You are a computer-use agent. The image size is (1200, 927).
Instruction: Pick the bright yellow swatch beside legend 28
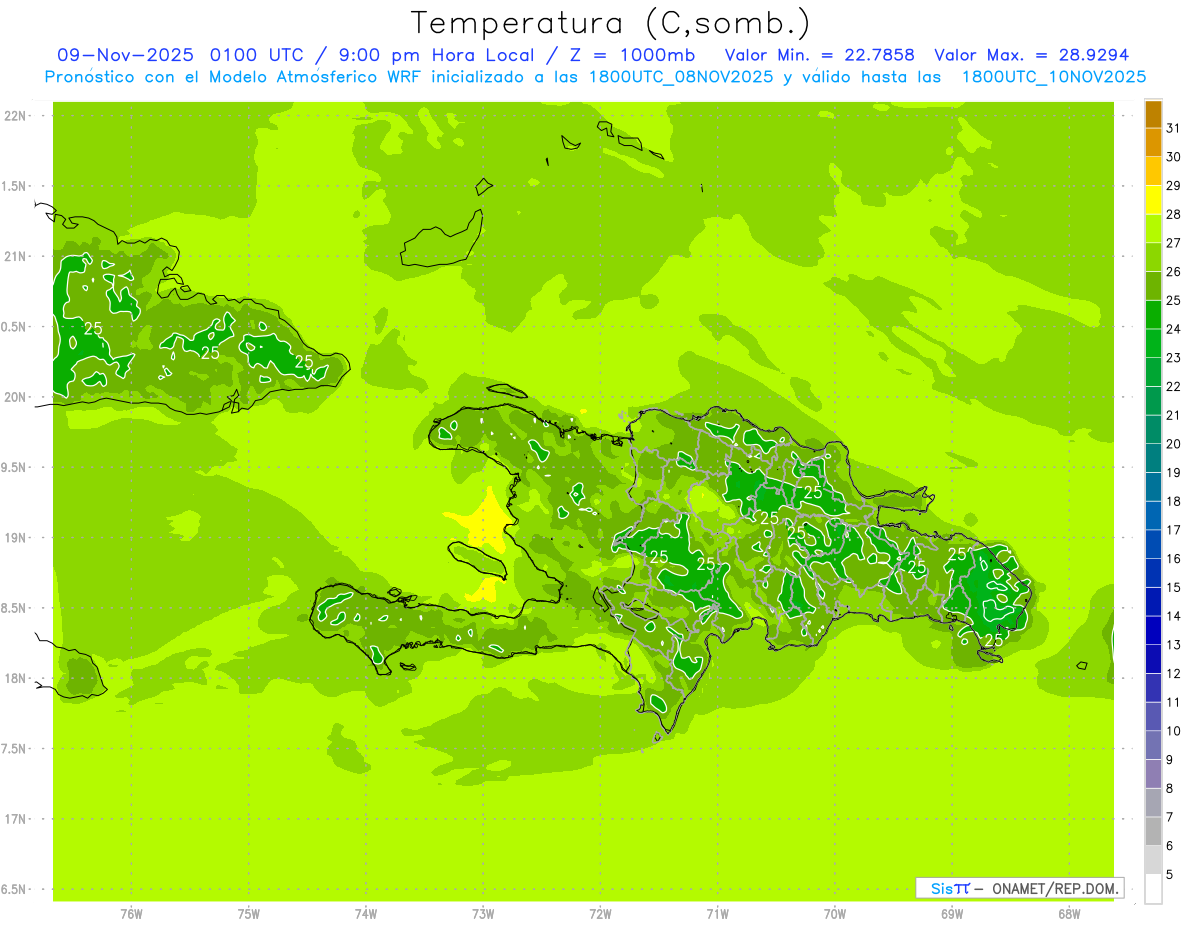coord(1153,200)
